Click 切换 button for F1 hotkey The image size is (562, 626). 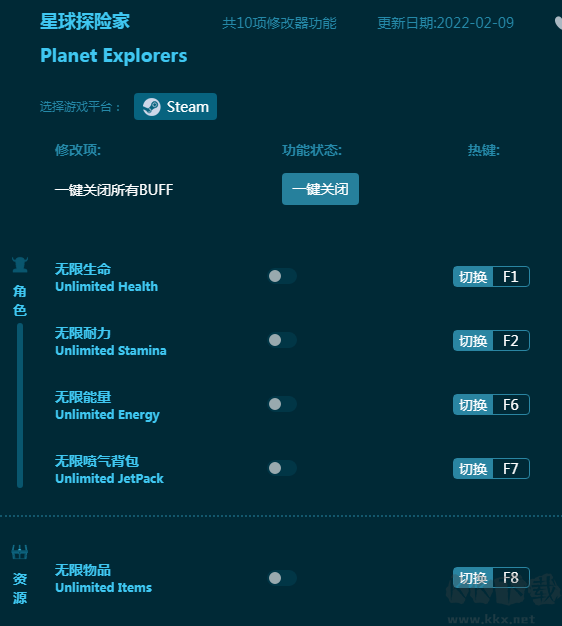[473, 277]
